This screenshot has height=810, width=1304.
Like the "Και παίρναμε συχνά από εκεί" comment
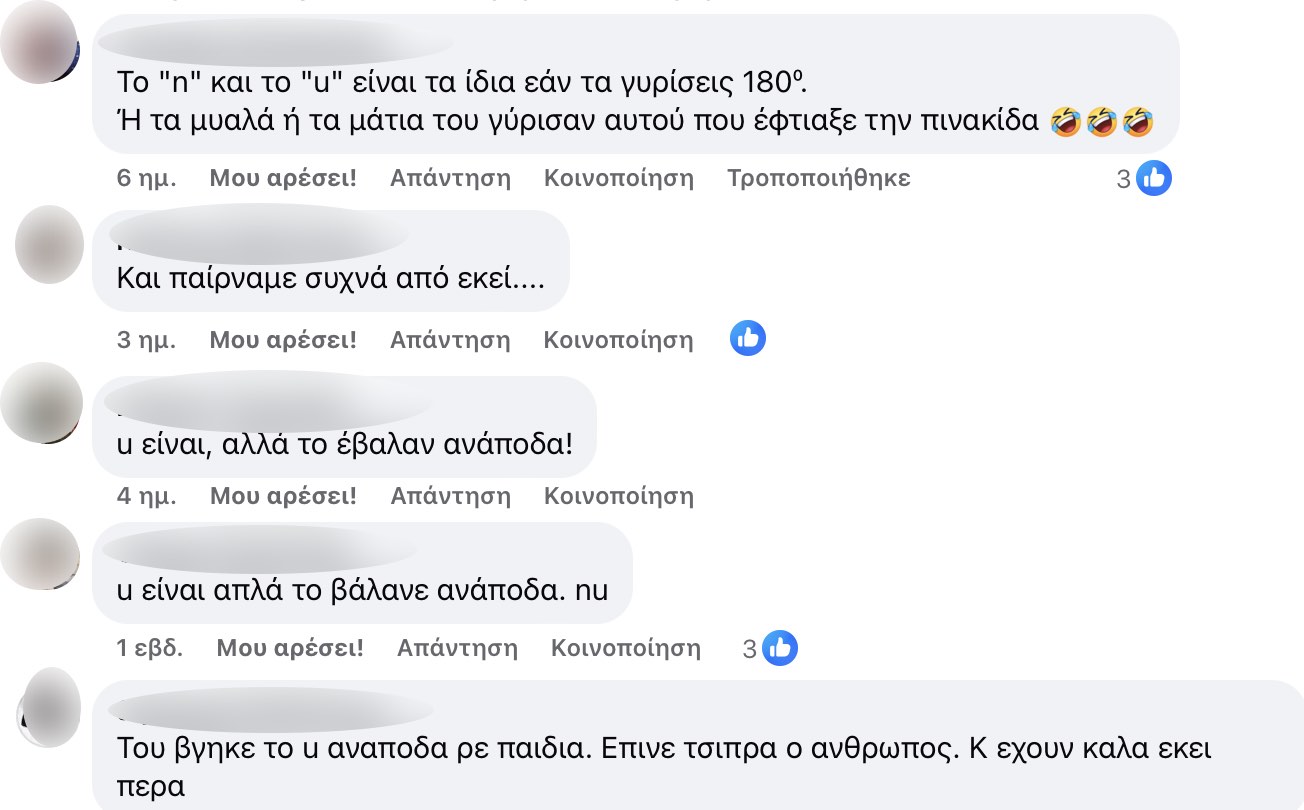283,340
